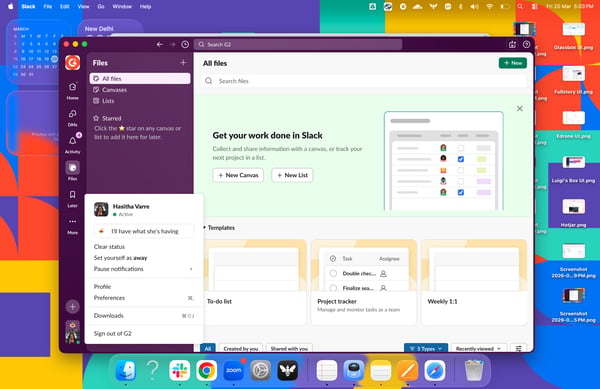Open System Settings from dock
600x389 pixels.
point(261,371)
